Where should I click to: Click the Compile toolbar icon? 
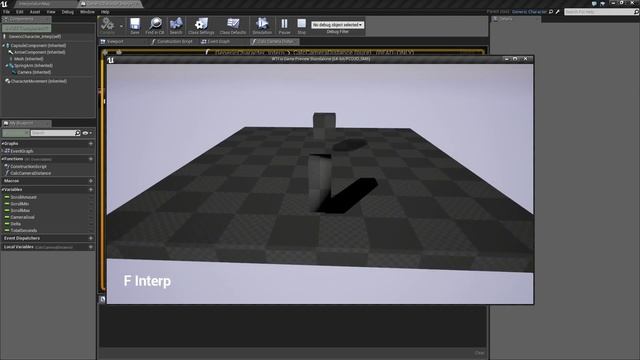107,25
